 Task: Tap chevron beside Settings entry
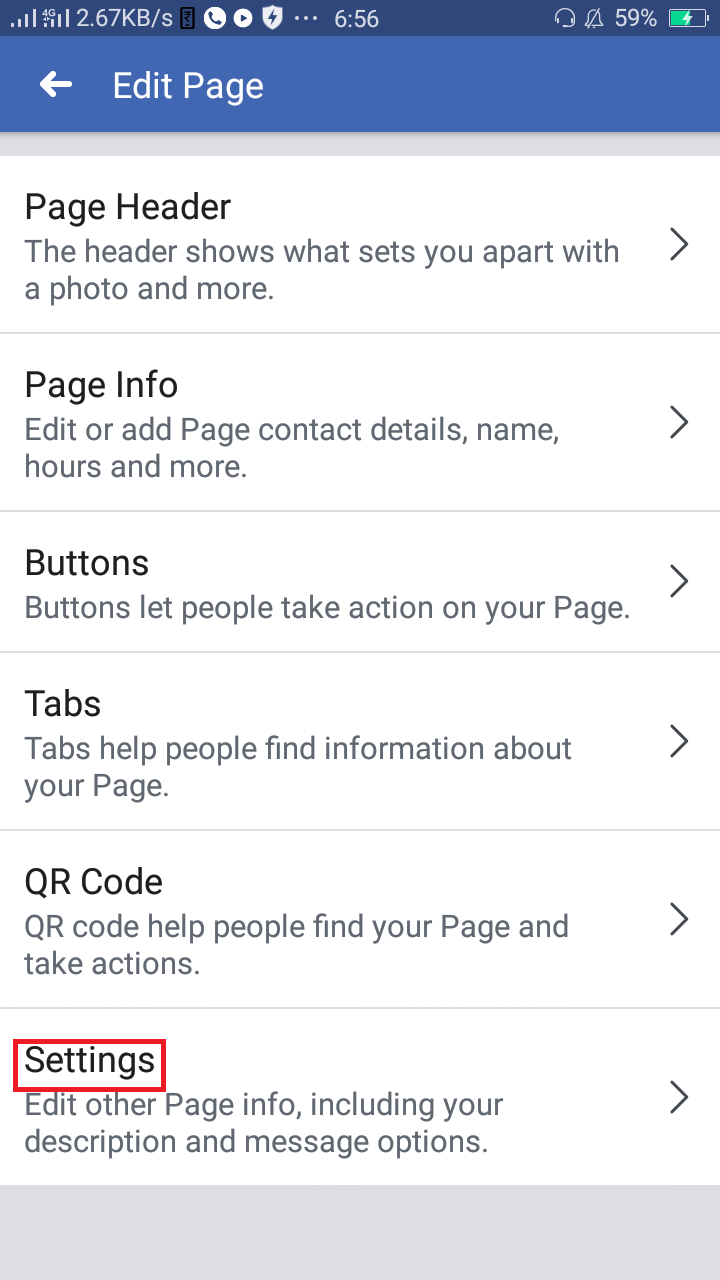(679, 1097)
